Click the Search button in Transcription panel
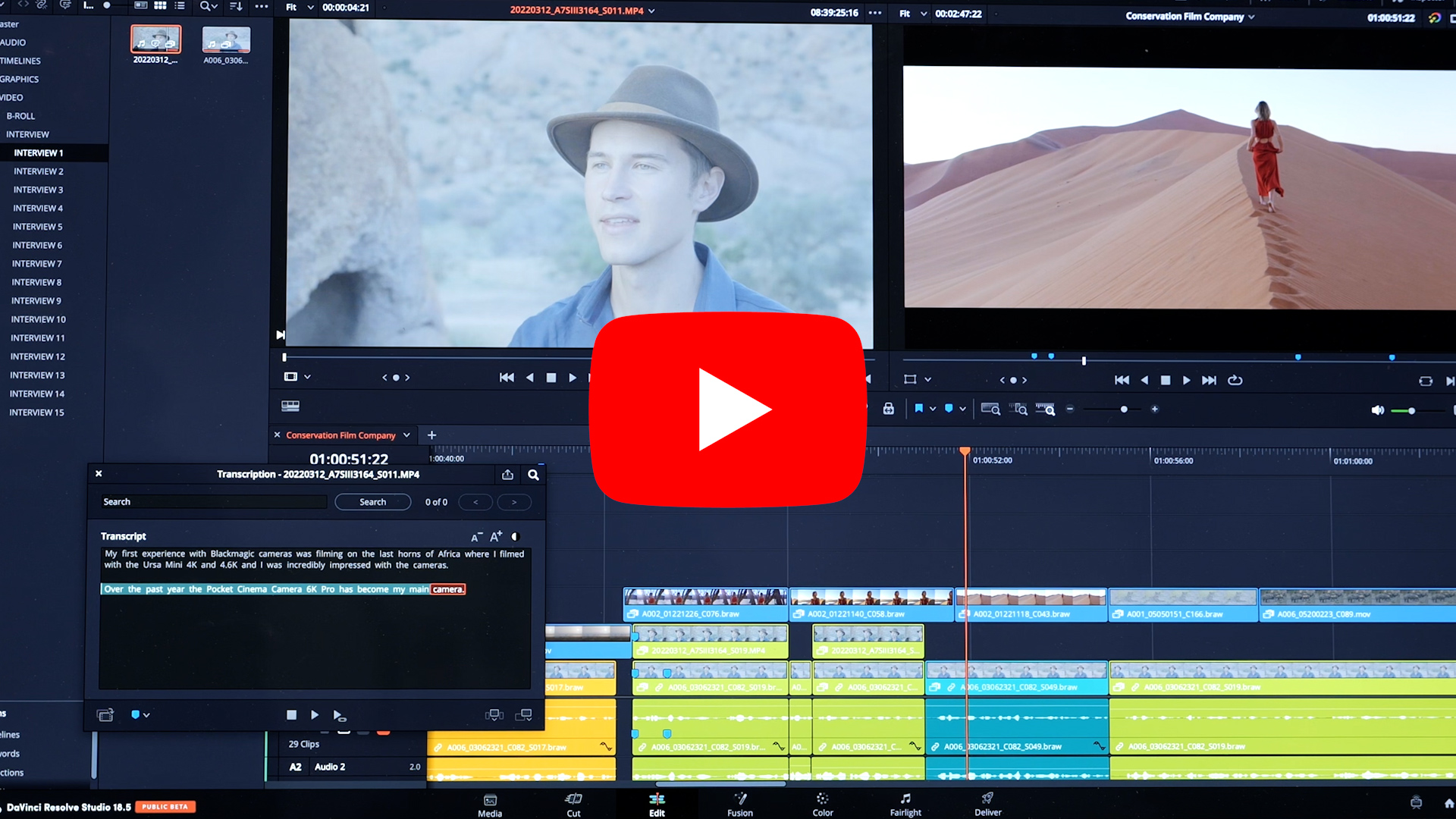The image size is (1456, 819). pos(372,502)
